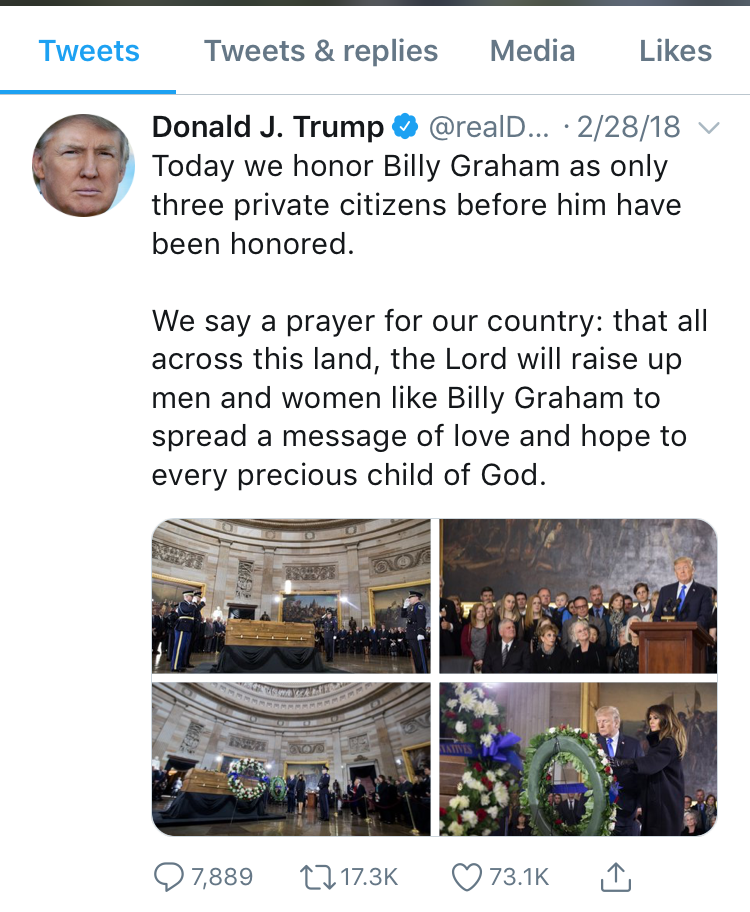Click the @realD... handle

tap(488, 127)
